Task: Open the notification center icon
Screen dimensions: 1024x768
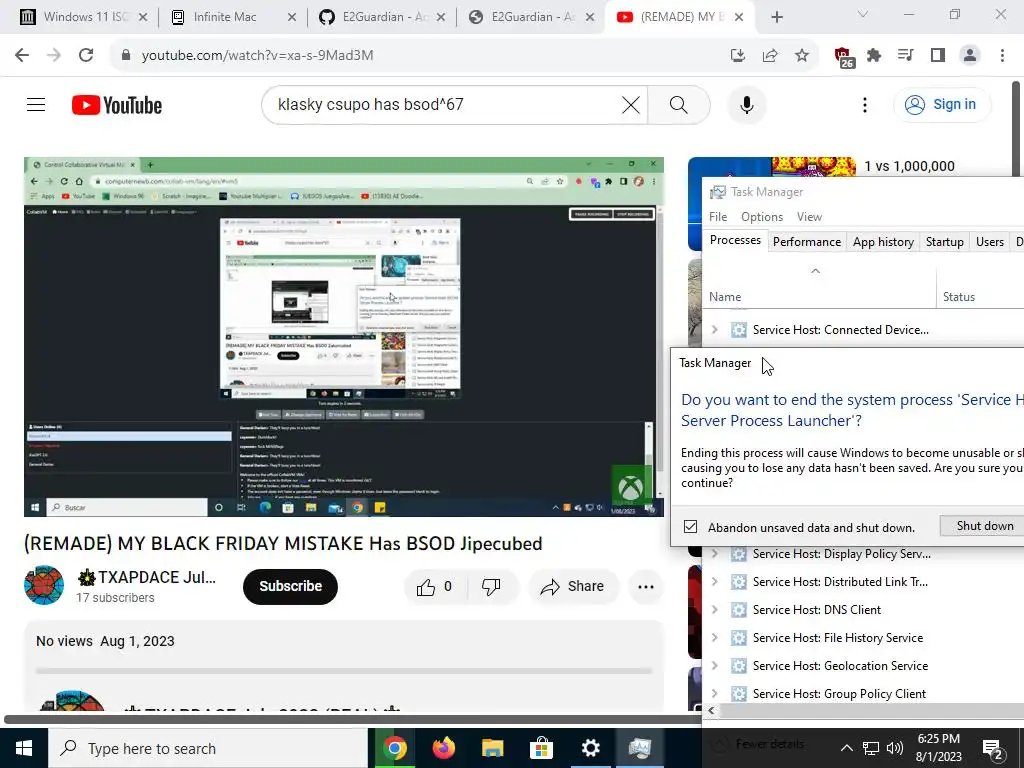Action: (993, 748)
